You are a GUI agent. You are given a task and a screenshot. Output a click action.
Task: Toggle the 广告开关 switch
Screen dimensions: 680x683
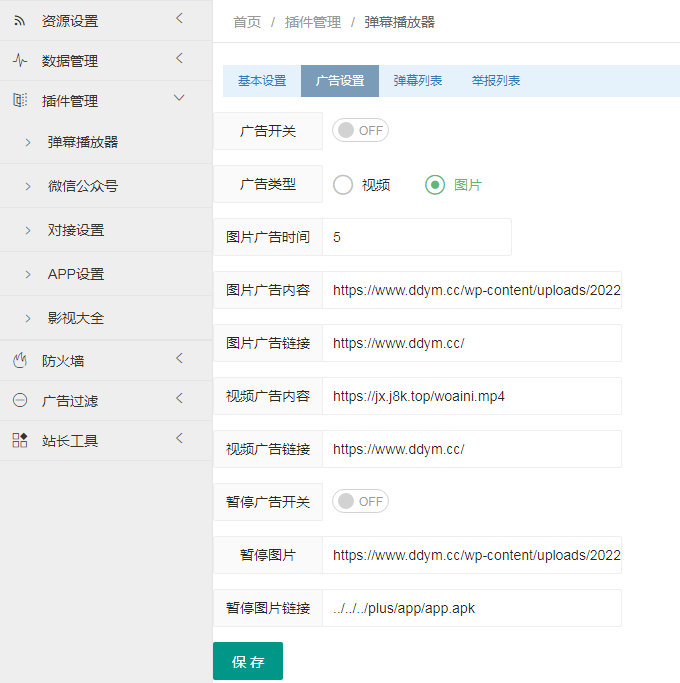click(360, 131)
